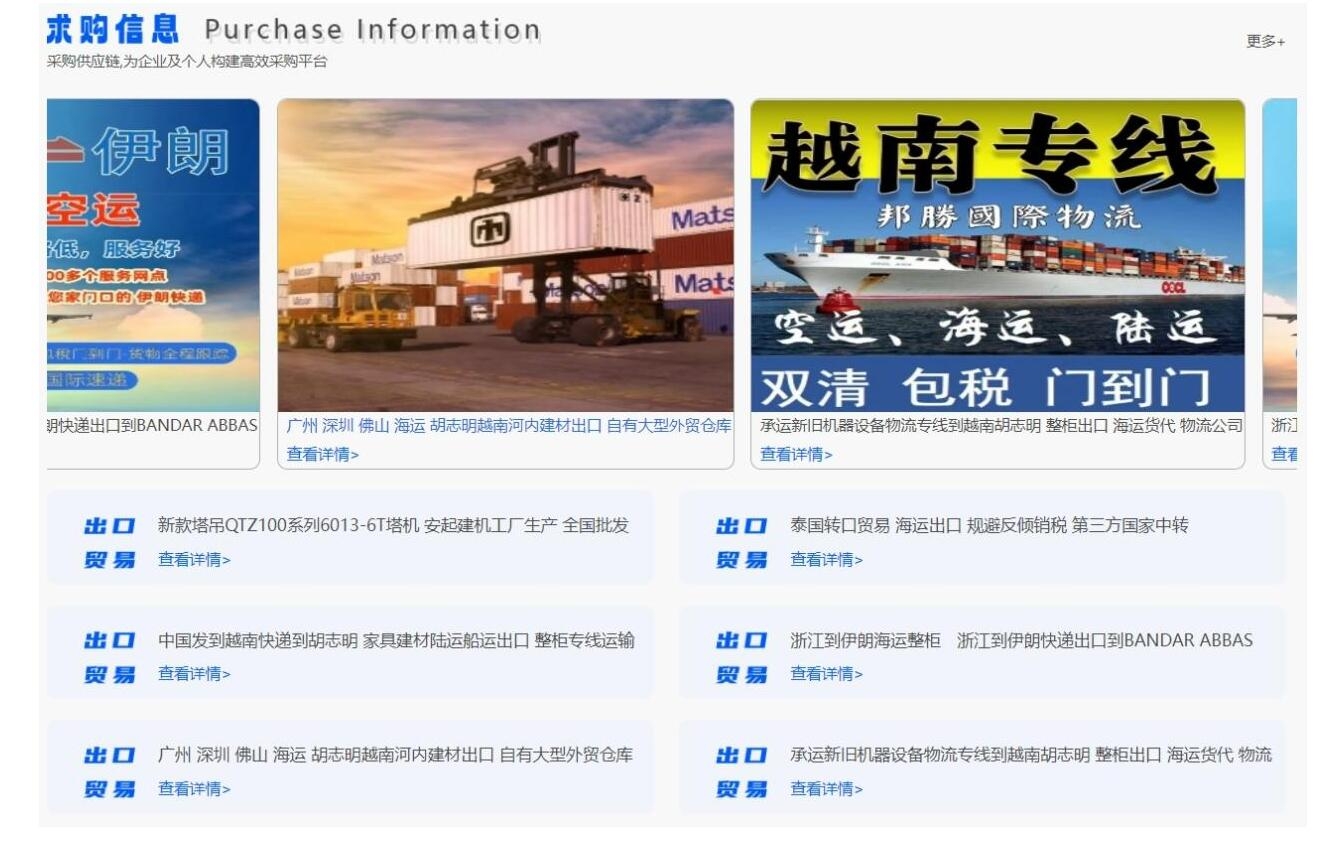Click 查看详情 under the 越南专线 card

pos(797,454)
